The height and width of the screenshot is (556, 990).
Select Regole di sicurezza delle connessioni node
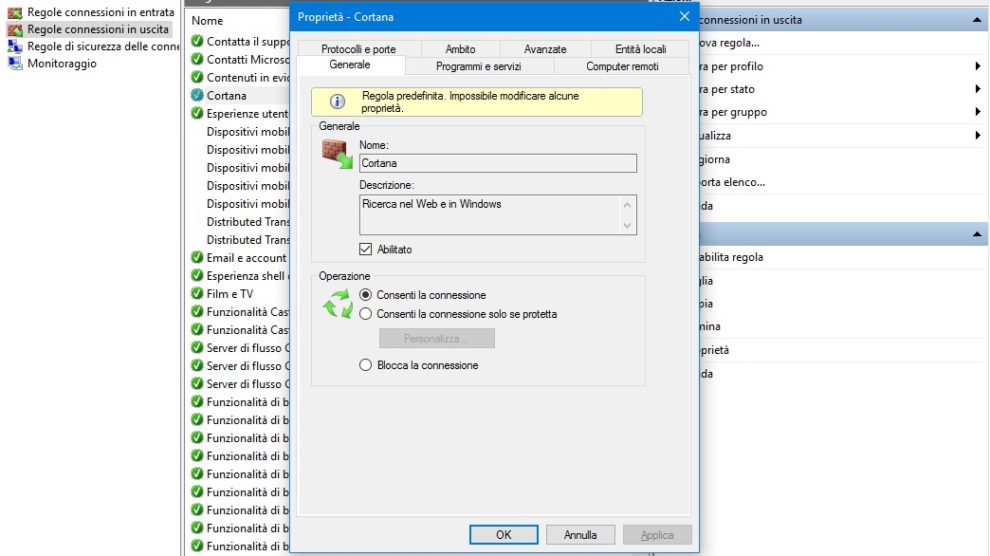click(103, 46)
